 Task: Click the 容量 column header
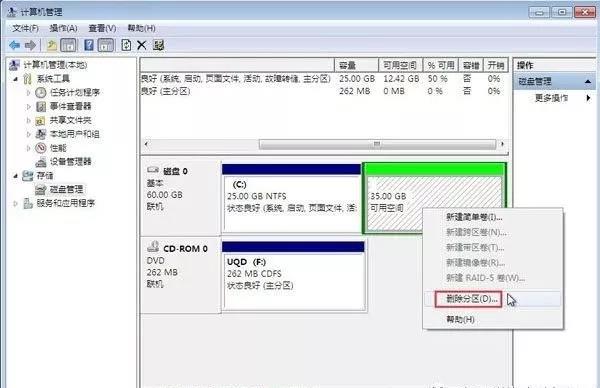(x=356, y=65)
